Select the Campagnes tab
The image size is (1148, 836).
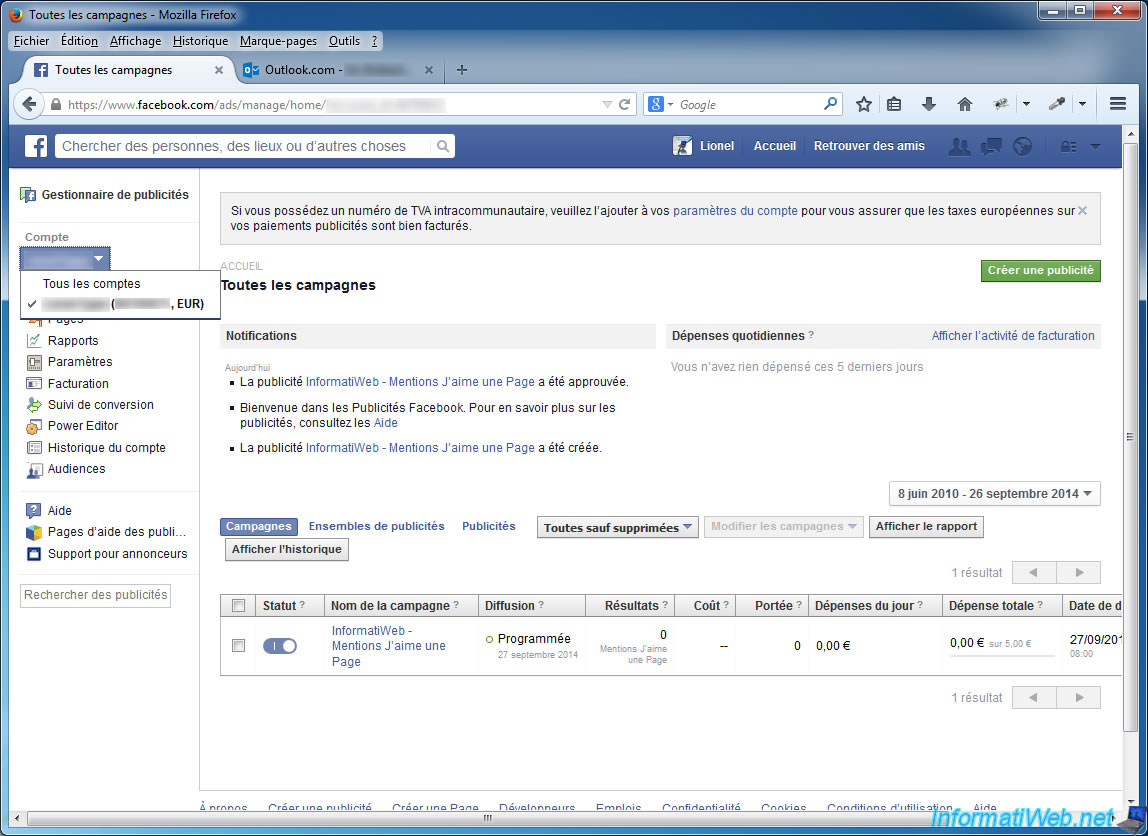(x=258, y=526)
